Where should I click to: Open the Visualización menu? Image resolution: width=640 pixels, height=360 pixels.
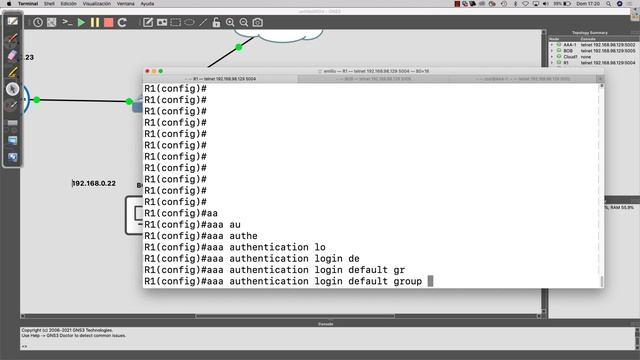point(97,4)
